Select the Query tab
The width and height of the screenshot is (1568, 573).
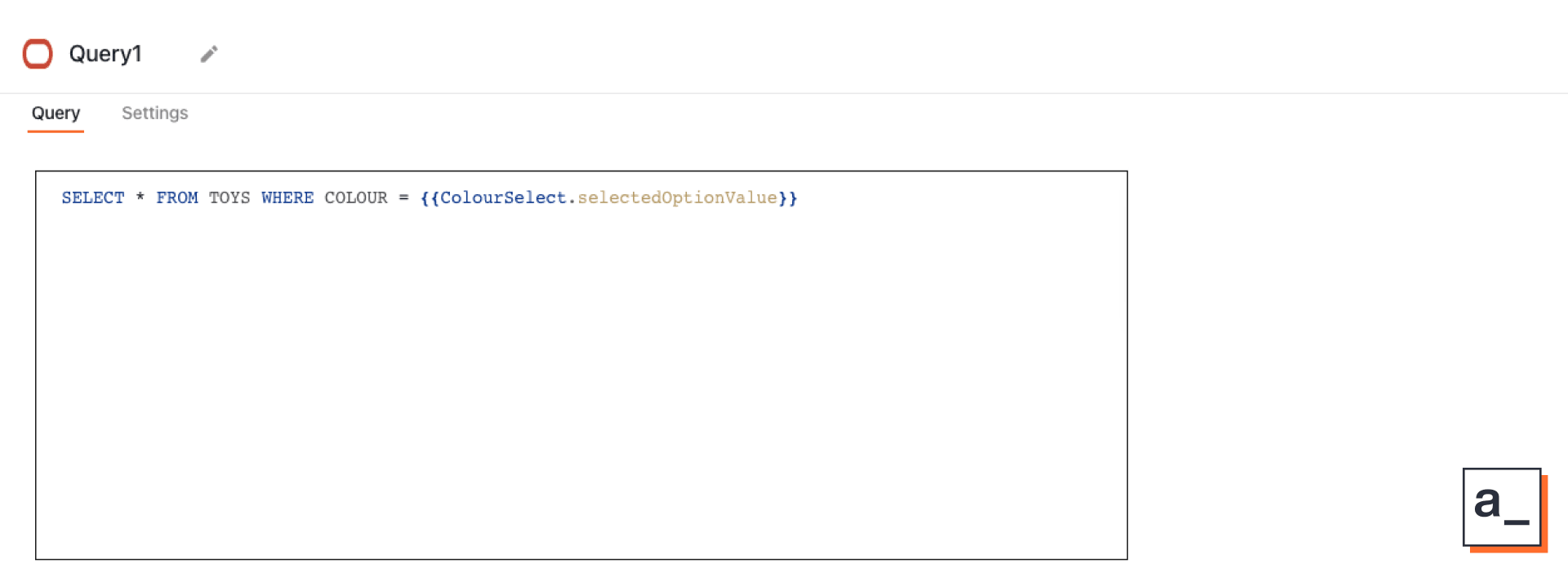point(56,113)
